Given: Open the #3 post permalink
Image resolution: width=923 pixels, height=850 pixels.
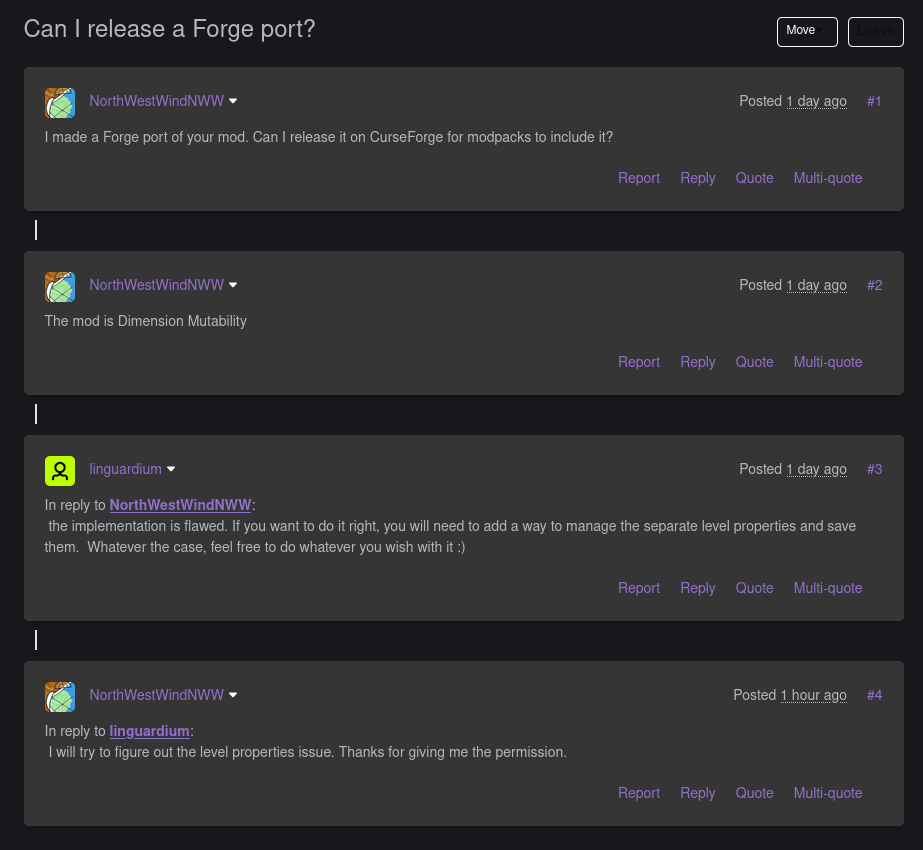Looking at the screenshot, I should pos(874,469).
